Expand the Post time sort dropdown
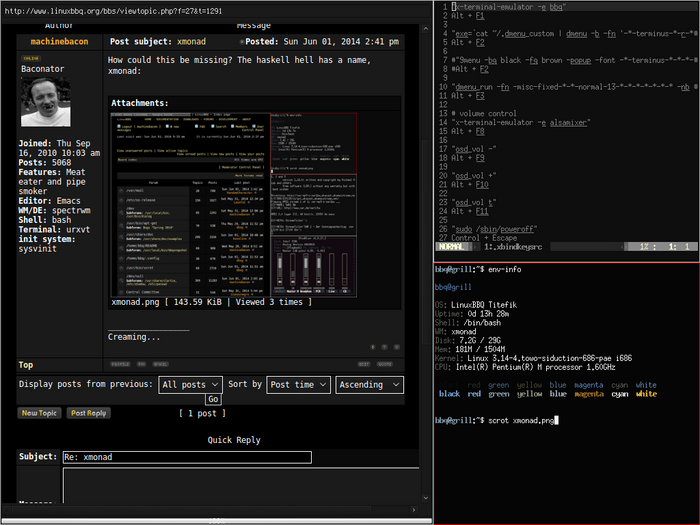Screen dimensions: 700x525 coord(297,384)
